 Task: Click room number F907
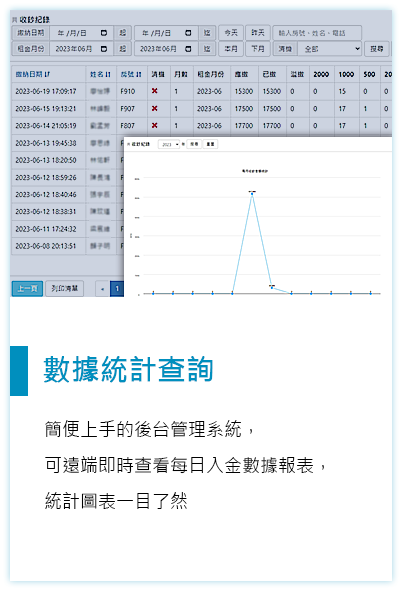pos(127,109)
